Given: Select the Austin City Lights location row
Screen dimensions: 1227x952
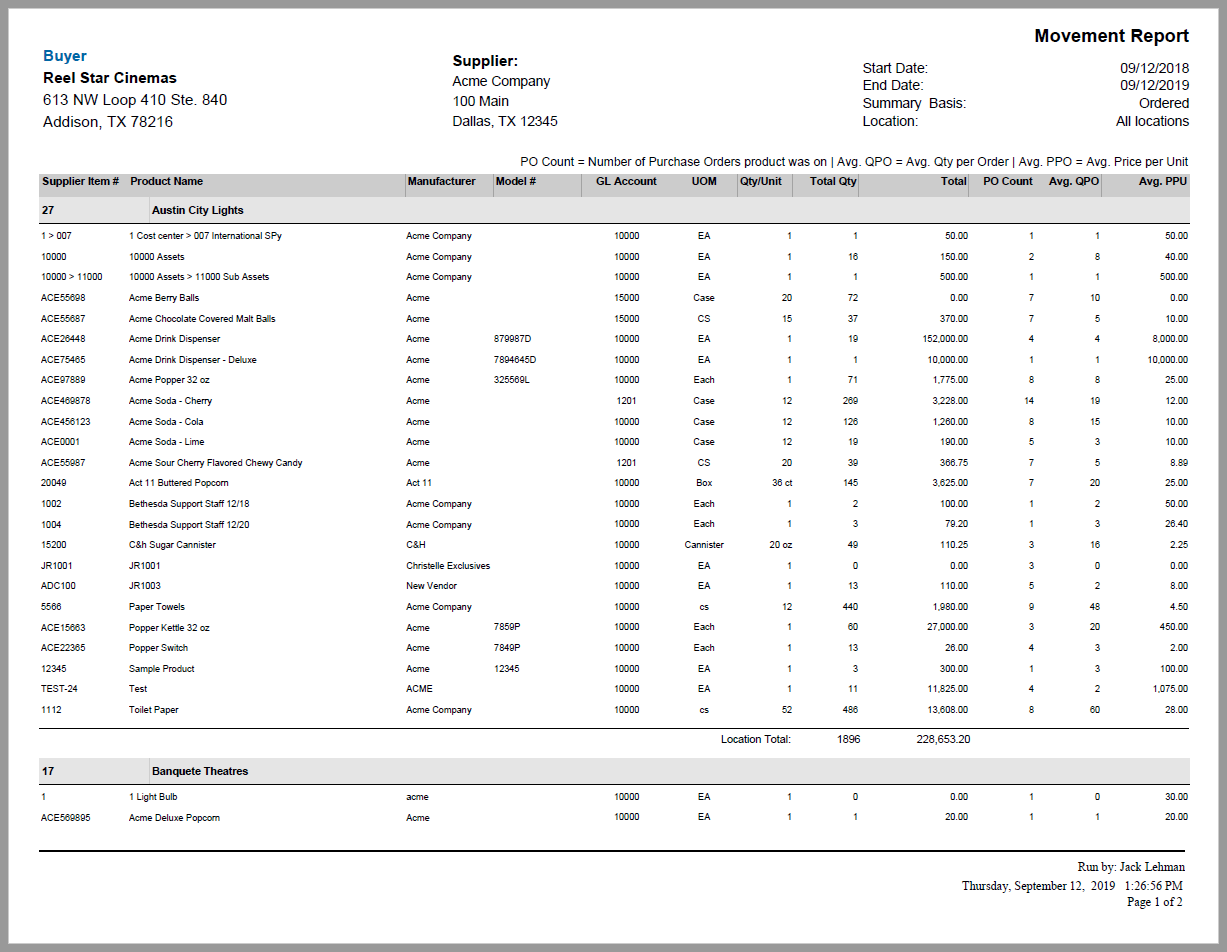Looking at the screenshot, I should click(197, 210).
